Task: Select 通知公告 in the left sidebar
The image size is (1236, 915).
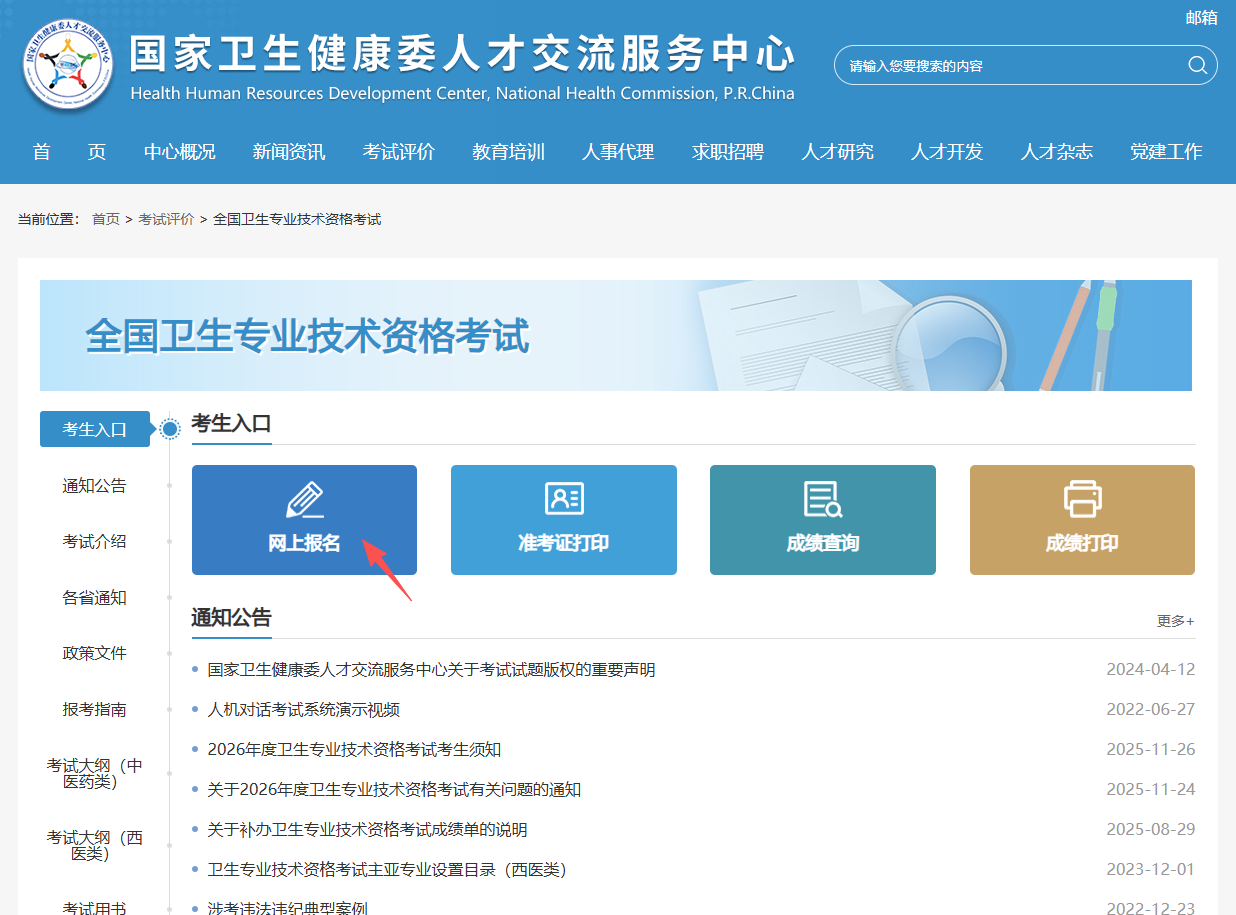Action: click(x=95, y=486)
